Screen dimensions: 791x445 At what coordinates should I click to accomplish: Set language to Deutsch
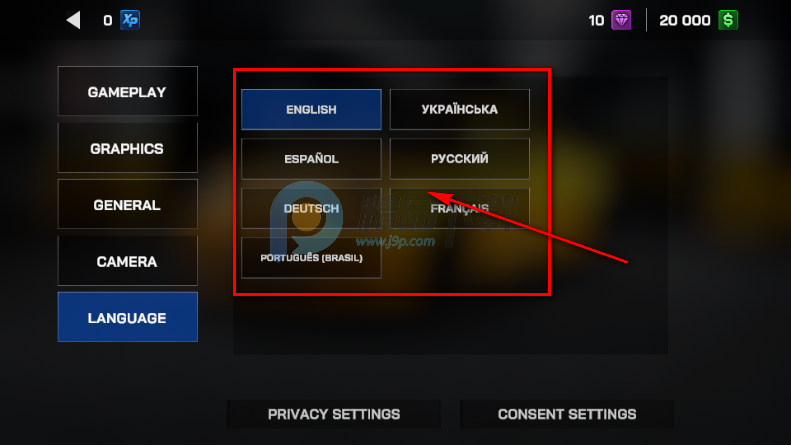click(x=311, y=208)
